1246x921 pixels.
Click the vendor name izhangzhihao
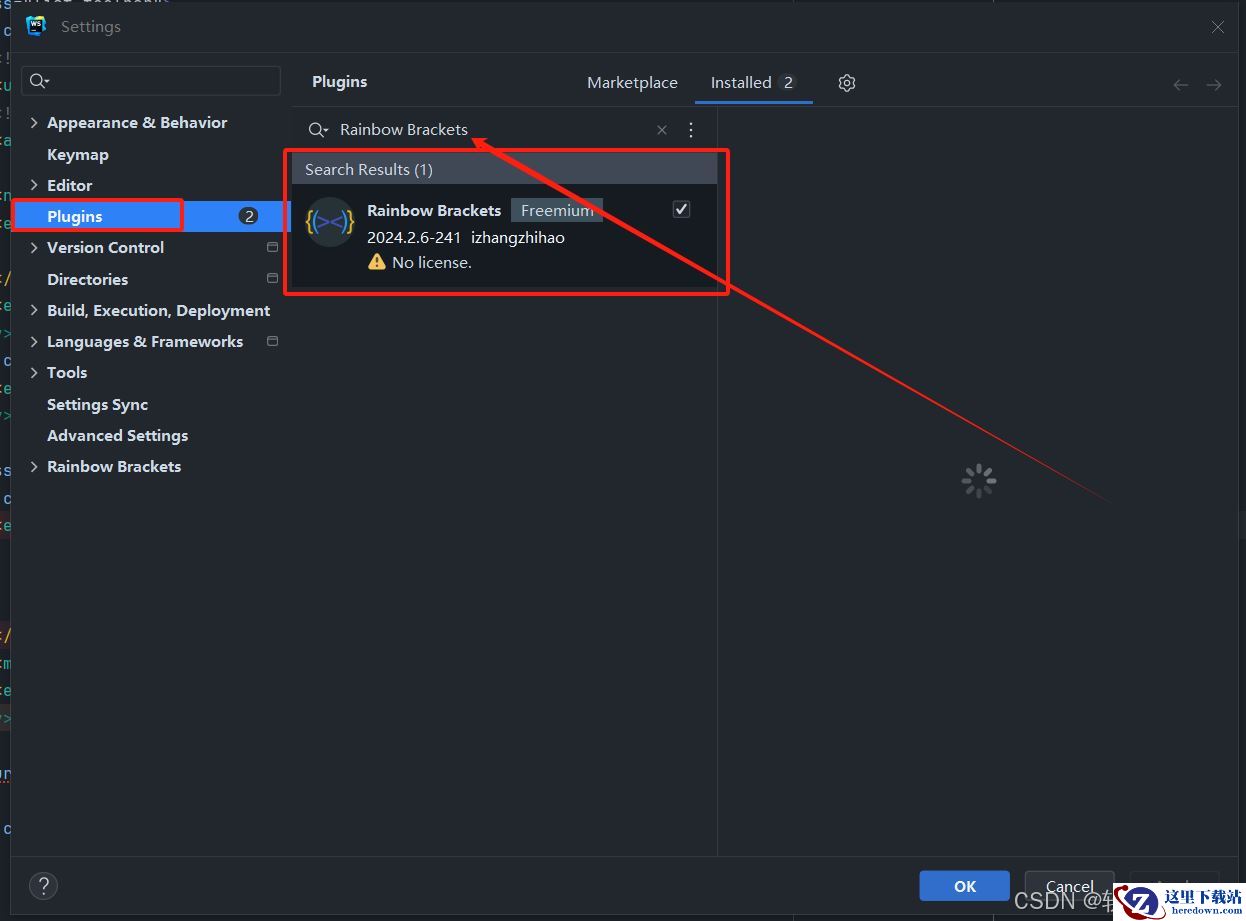[x=518, y=237]
